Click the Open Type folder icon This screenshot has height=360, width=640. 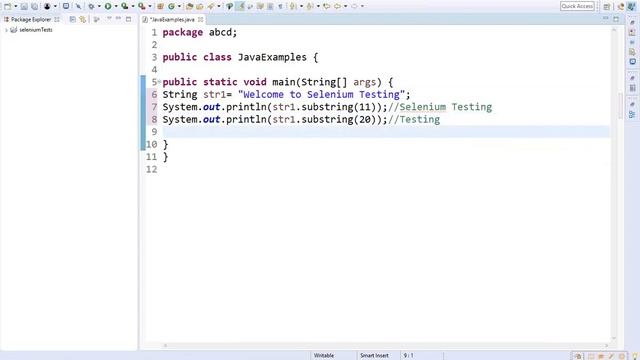(189, 6)
